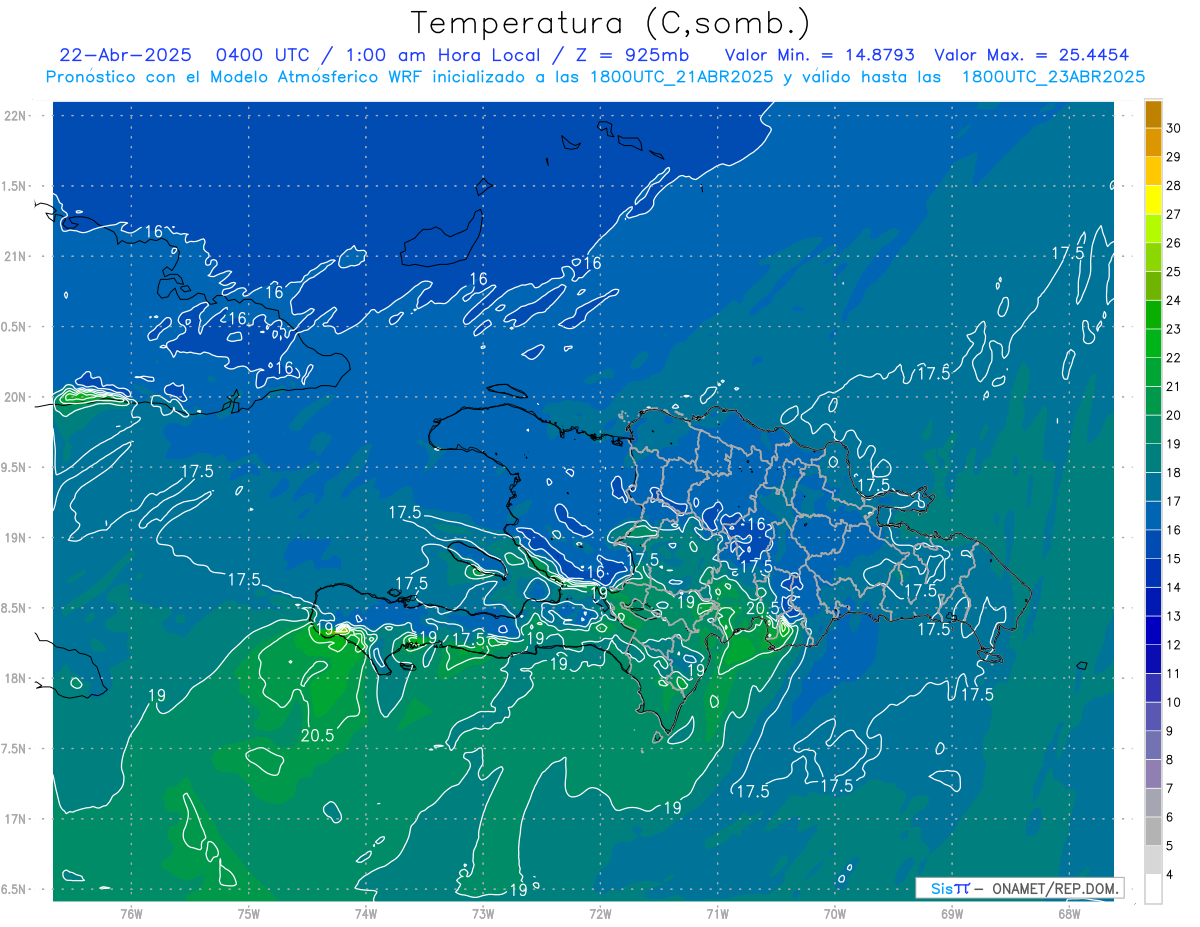Click the colorbar label 14
Screen dimensions: 1200x927
click(x=1174, y=587)
